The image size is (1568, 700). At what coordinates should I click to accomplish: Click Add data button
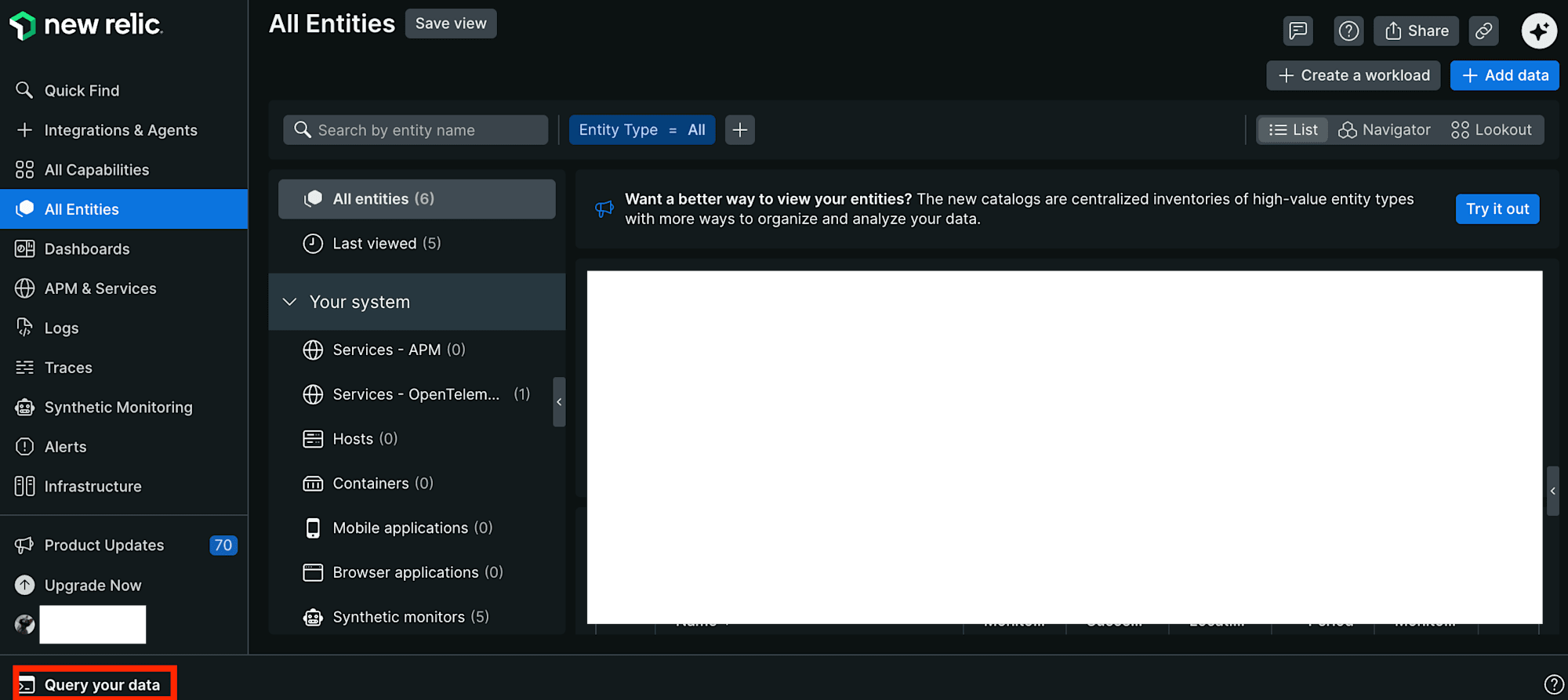(1504, 75)
